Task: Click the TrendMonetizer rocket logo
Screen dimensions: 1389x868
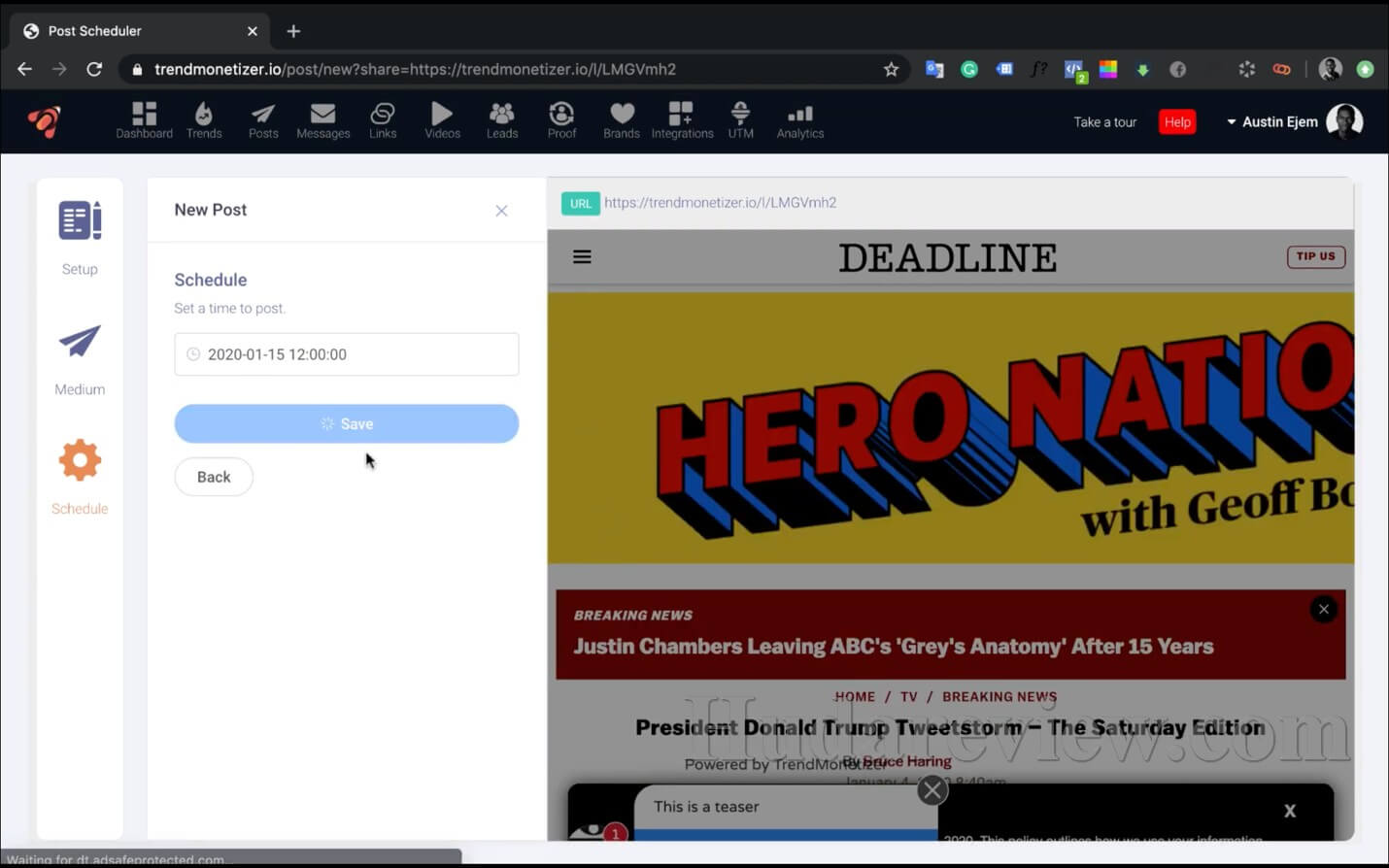Action: click(x=44, y=121)
